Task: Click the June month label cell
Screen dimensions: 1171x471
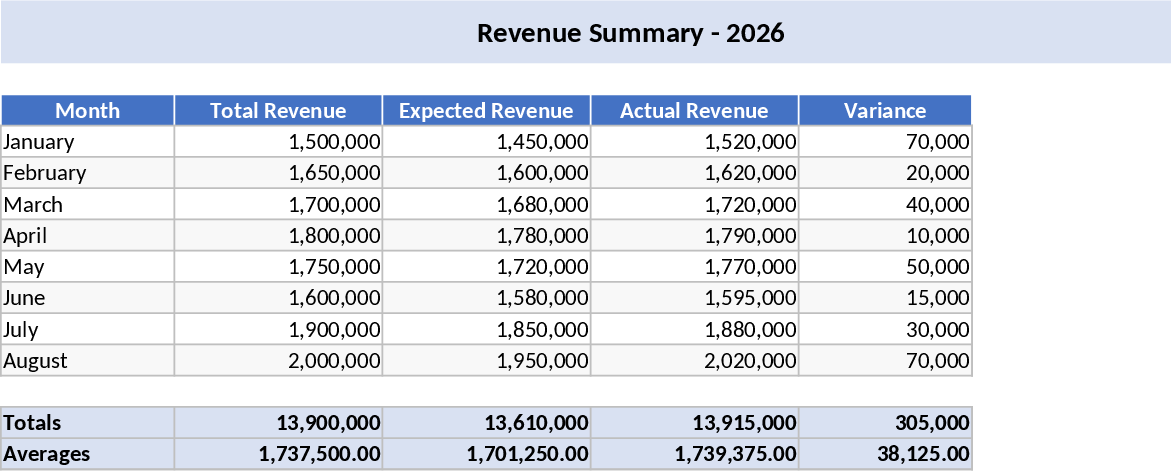Action: point(88,298)
